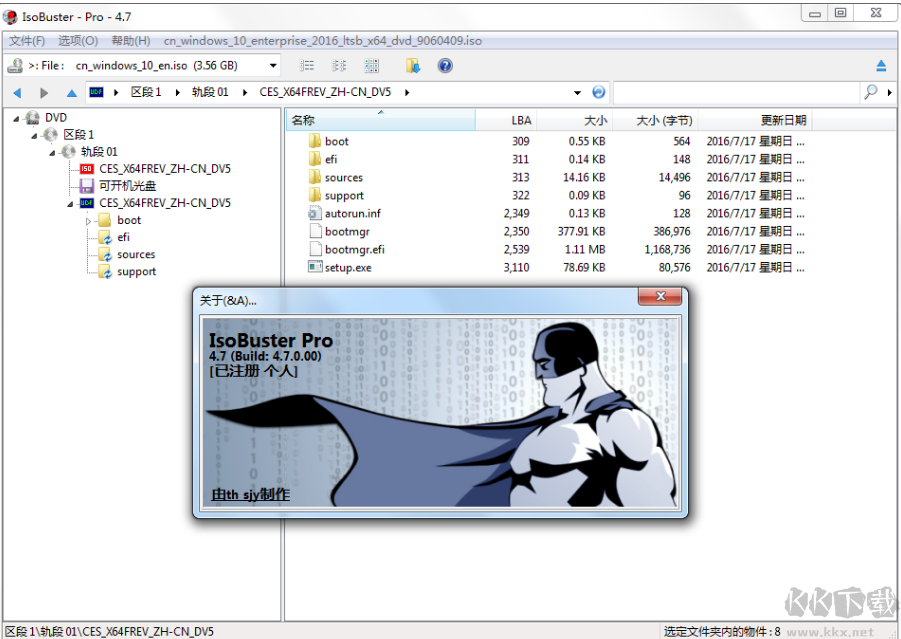Screen dimensions: 901x639
Task: Expand the address bar path history dropdown
Action: (x=577, y=93)
